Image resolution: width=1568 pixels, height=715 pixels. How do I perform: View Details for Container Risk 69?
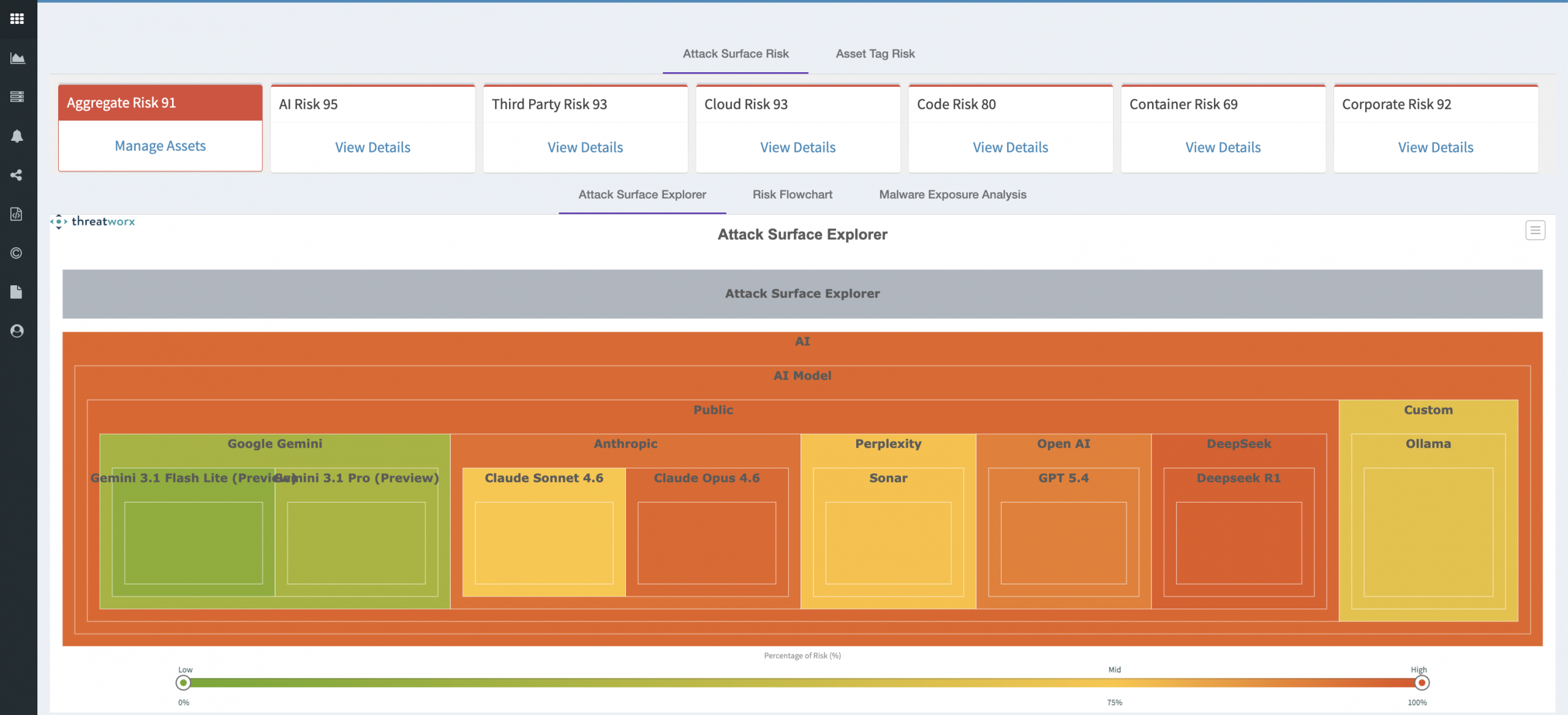coord(1223,148)
